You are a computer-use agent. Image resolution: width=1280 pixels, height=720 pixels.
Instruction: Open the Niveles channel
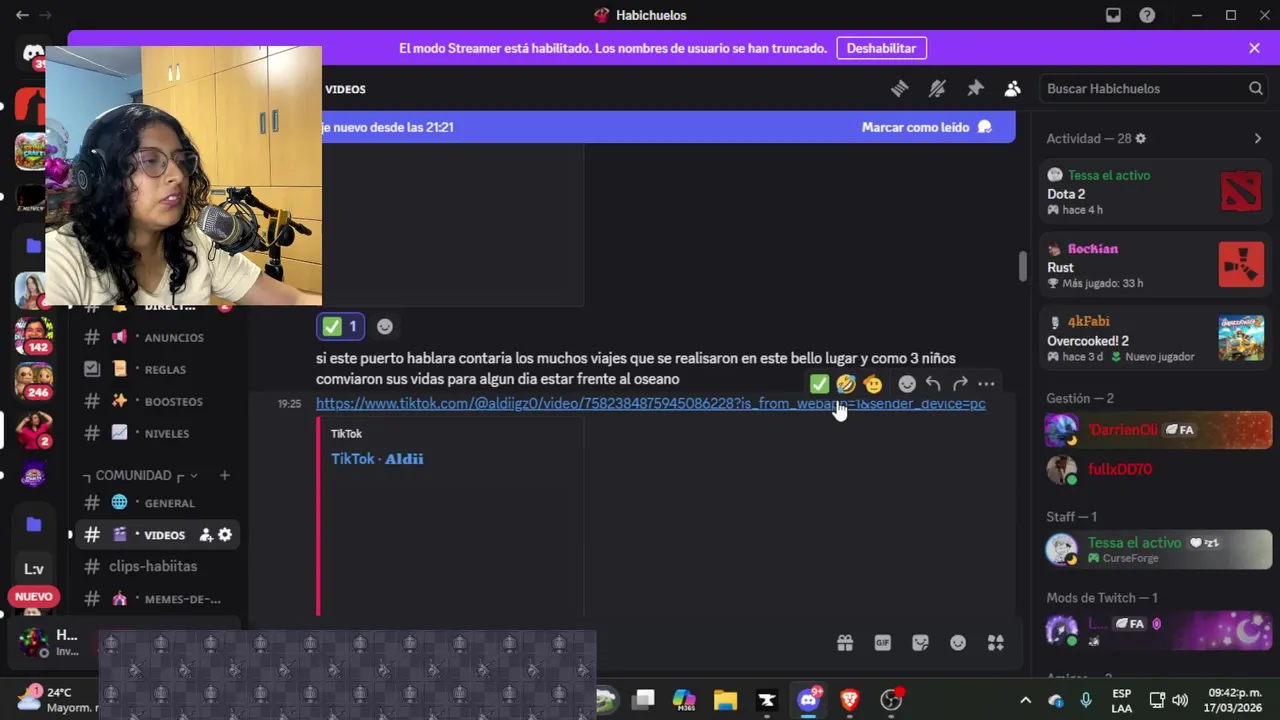(x=158, y=433)
